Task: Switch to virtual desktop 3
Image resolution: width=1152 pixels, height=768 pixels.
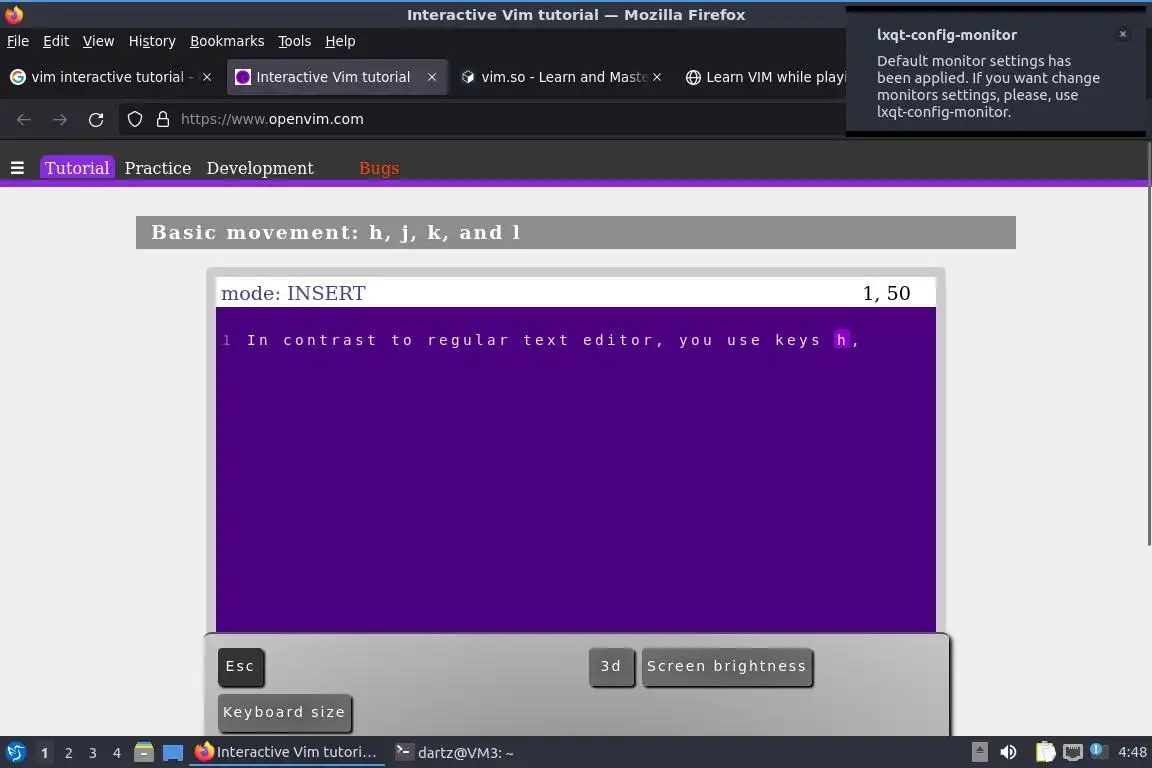Action: (x=93, y=753)
